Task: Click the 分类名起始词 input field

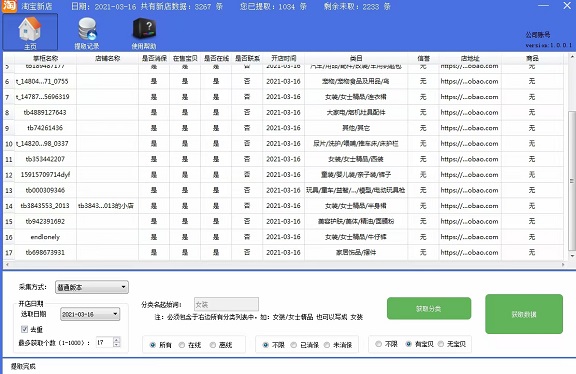Action: [226, 304]
